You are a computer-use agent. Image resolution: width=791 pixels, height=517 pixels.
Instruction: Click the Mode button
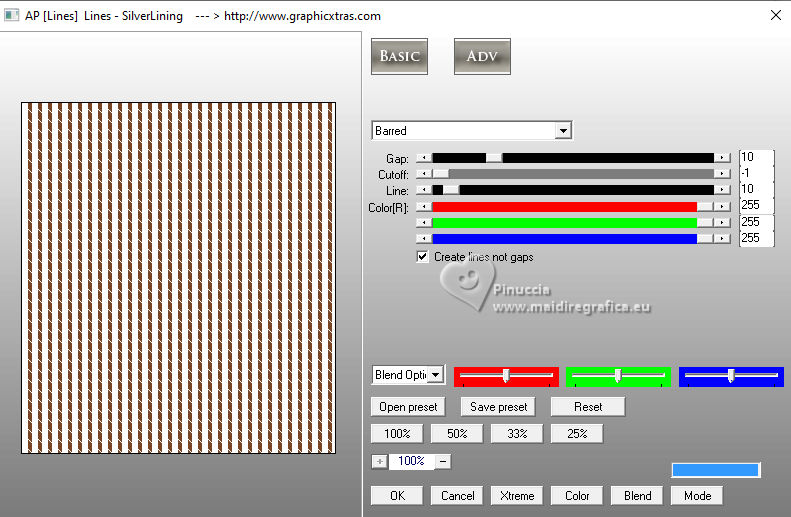click(x=697, y=496)
